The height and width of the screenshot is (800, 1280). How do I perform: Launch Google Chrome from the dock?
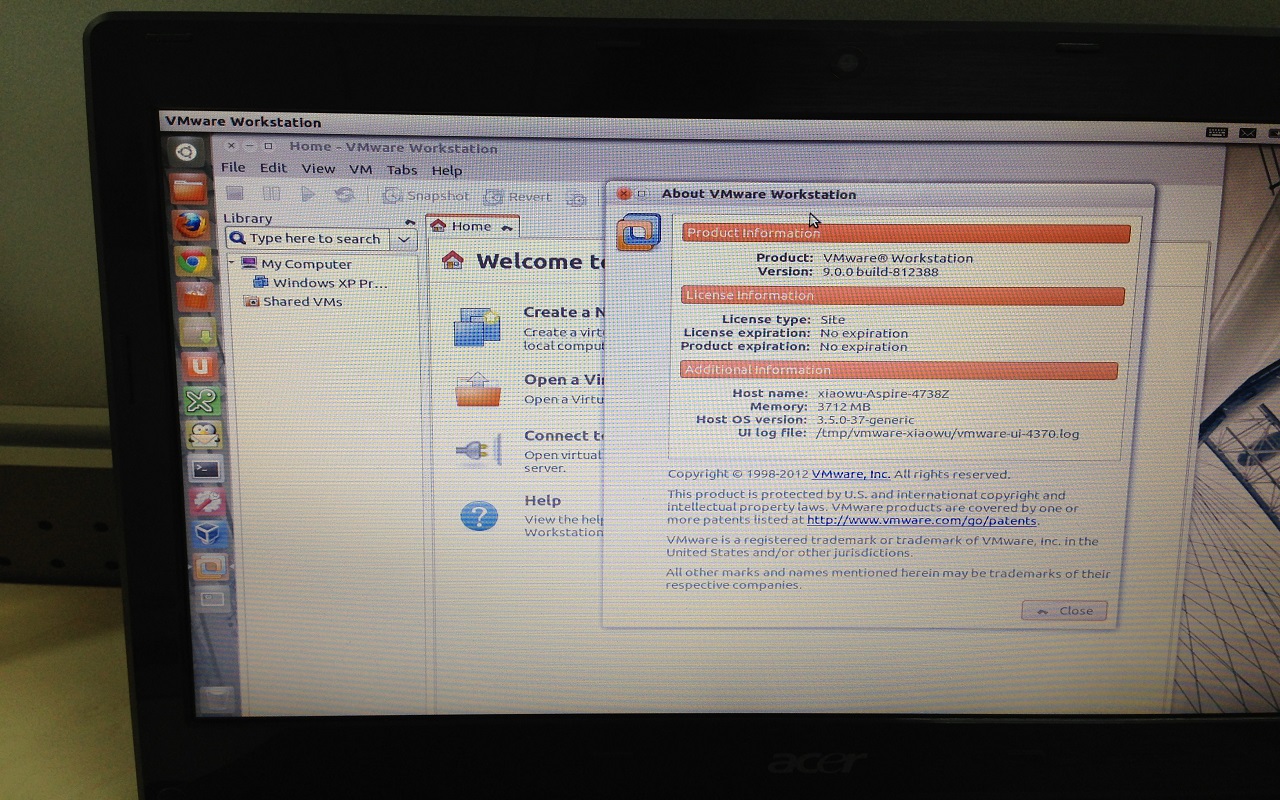coord(194,262)
